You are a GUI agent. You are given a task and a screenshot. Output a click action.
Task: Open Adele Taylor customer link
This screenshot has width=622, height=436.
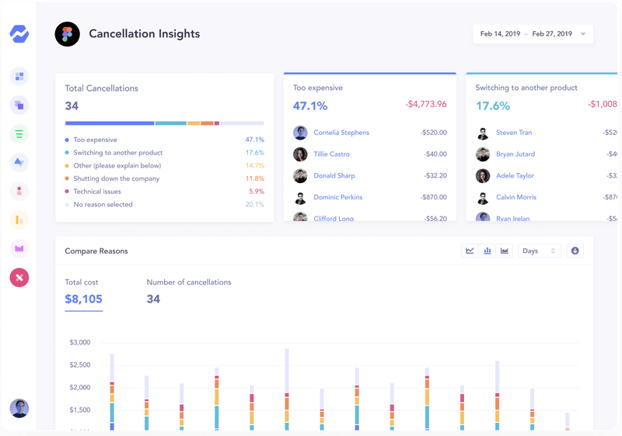coord(515,175)
